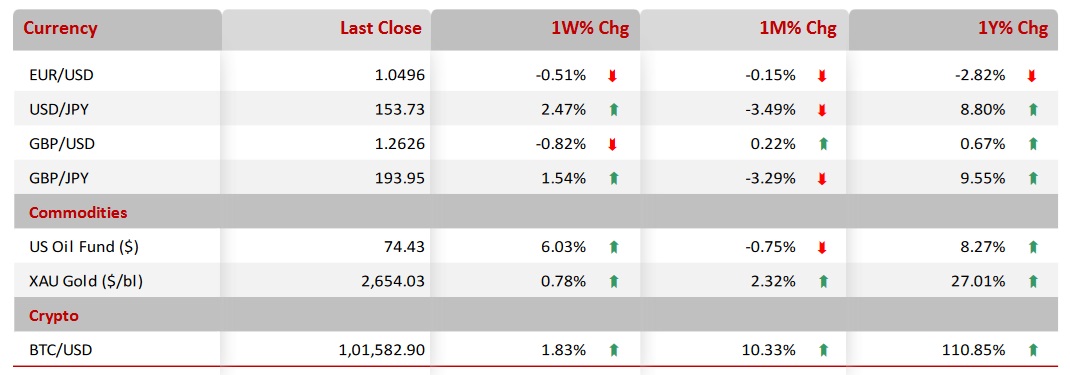Select the Commodities section row
1070x375 pixels.
pyautogui.click(x=535, y=212)
